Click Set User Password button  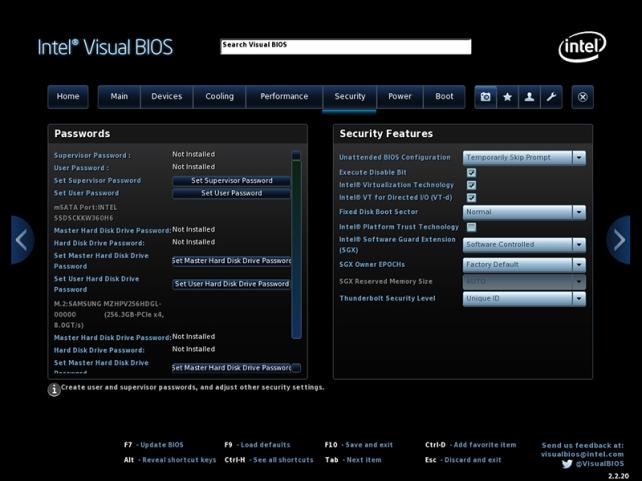coord(231,193)
